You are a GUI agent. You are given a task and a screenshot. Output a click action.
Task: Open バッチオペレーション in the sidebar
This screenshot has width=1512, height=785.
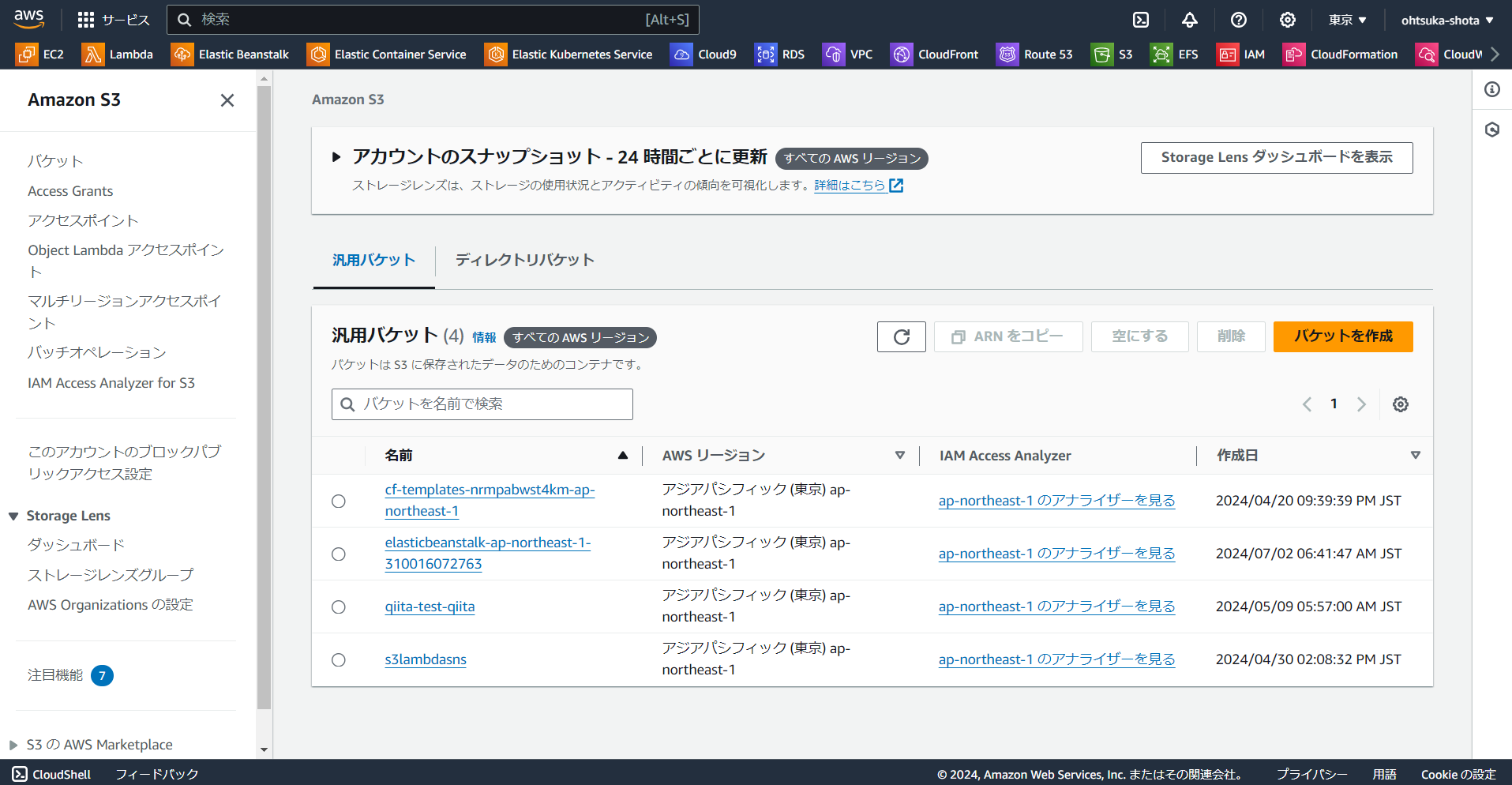[x=97, y=353]
